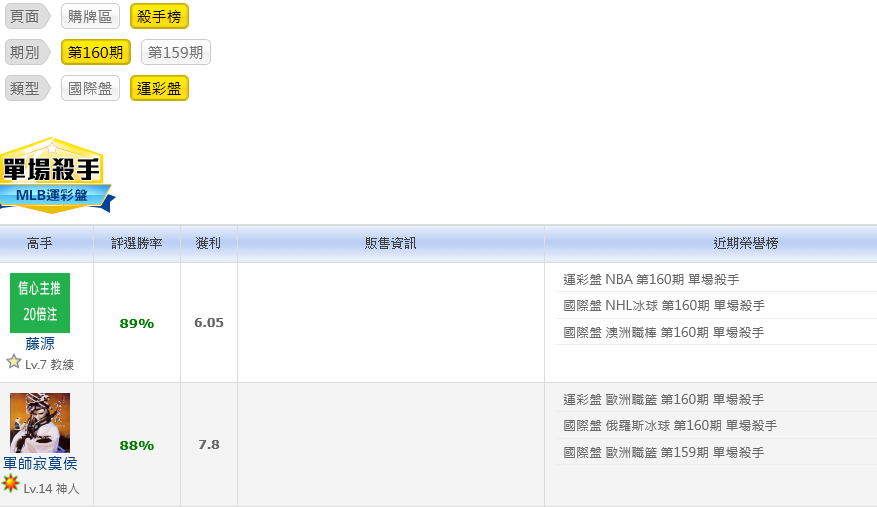
Task: Open 軍師寂寞侯's avatar picture
Action: [40, 422]
